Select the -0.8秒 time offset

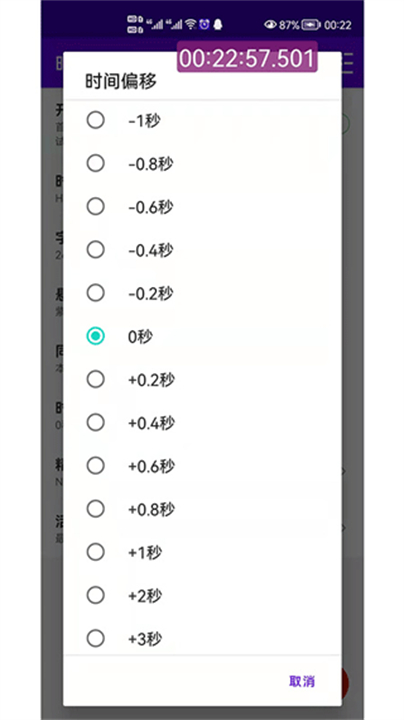coord(202,164)
